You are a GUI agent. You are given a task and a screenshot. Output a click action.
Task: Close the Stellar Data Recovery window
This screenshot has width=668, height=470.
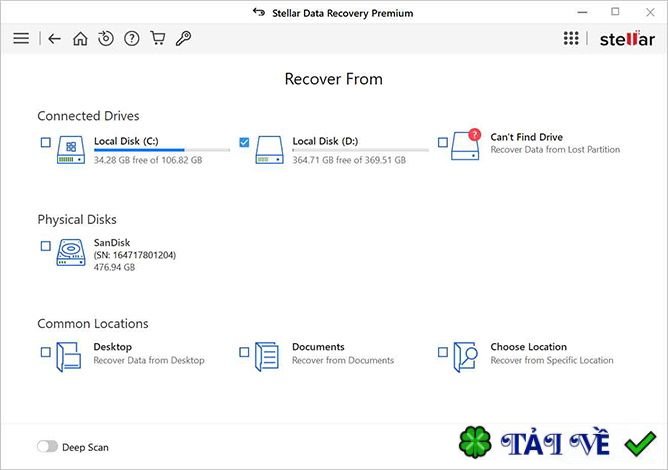(650, 12)
